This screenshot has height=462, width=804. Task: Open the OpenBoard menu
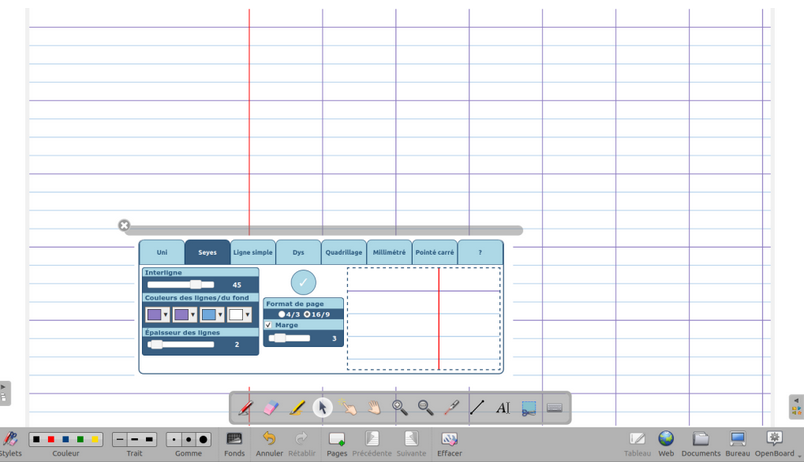[775, 444]
